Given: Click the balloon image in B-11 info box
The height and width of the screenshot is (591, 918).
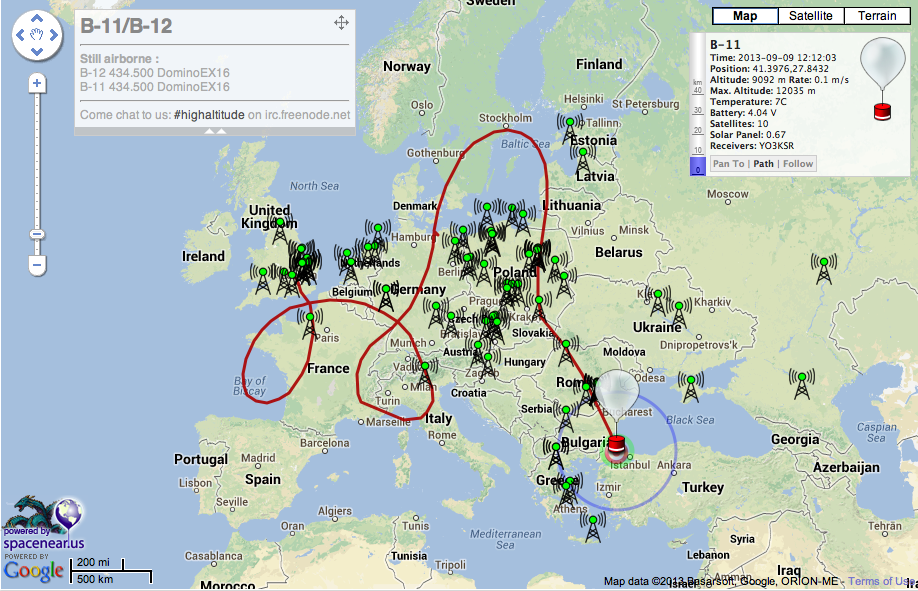Looking at the screenshot, I should 882,79.
